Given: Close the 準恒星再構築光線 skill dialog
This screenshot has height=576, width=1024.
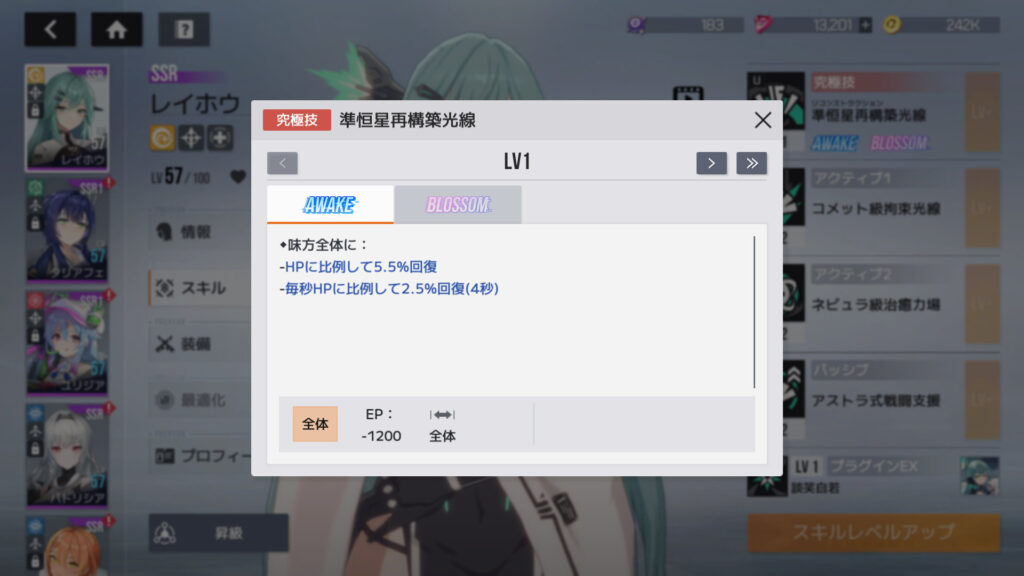Looking at the screenshot, I should [x=762, y=120].
